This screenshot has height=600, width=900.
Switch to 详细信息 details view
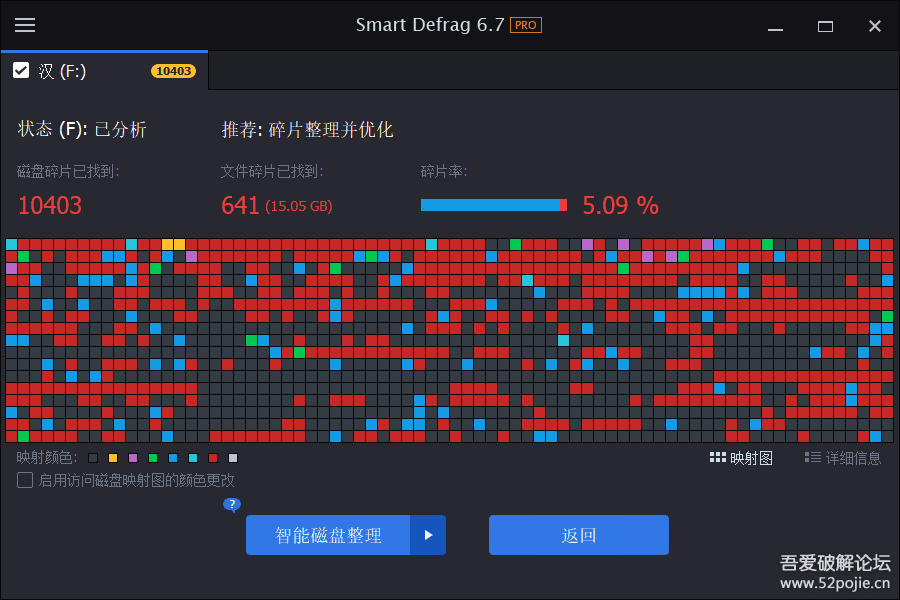(843, 458)
